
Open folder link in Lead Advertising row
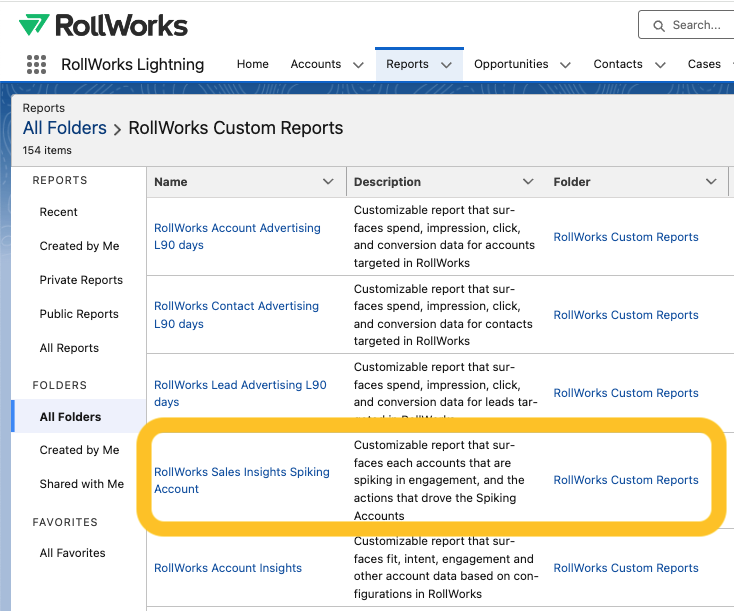[x=625, y=393]
